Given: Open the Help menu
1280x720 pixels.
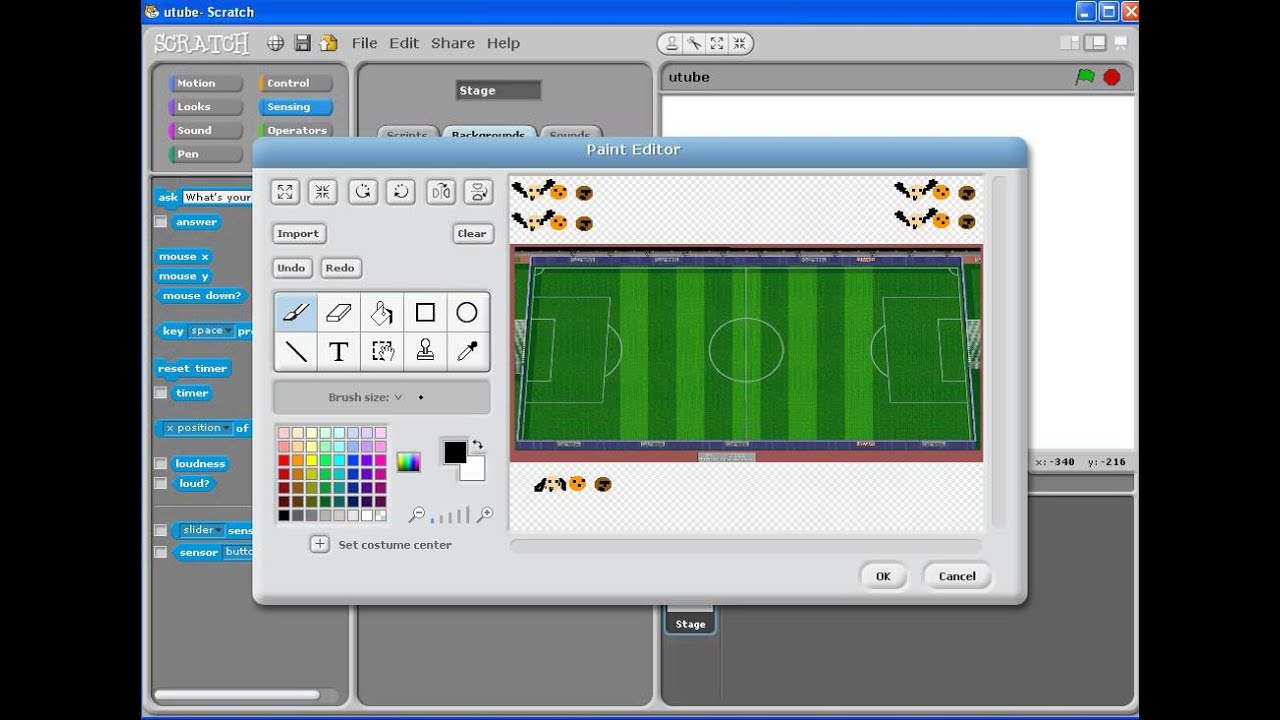Looking at the screenshot, I should coord(503,43).
